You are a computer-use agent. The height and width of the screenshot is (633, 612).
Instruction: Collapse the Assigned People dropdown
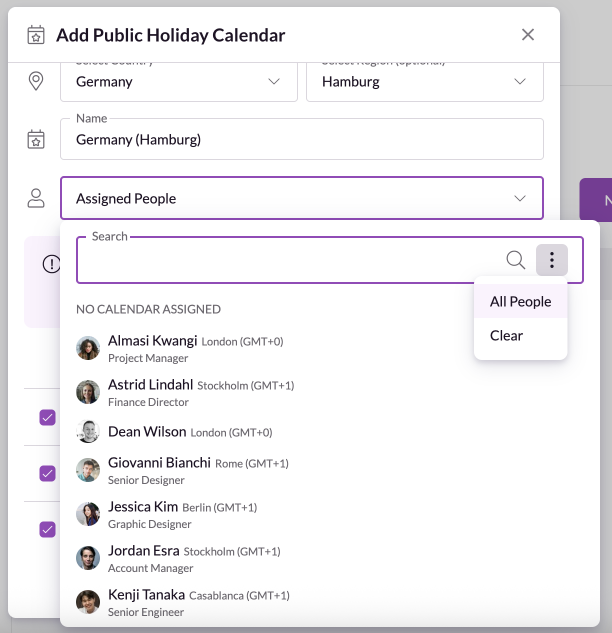tap(519, 198)
